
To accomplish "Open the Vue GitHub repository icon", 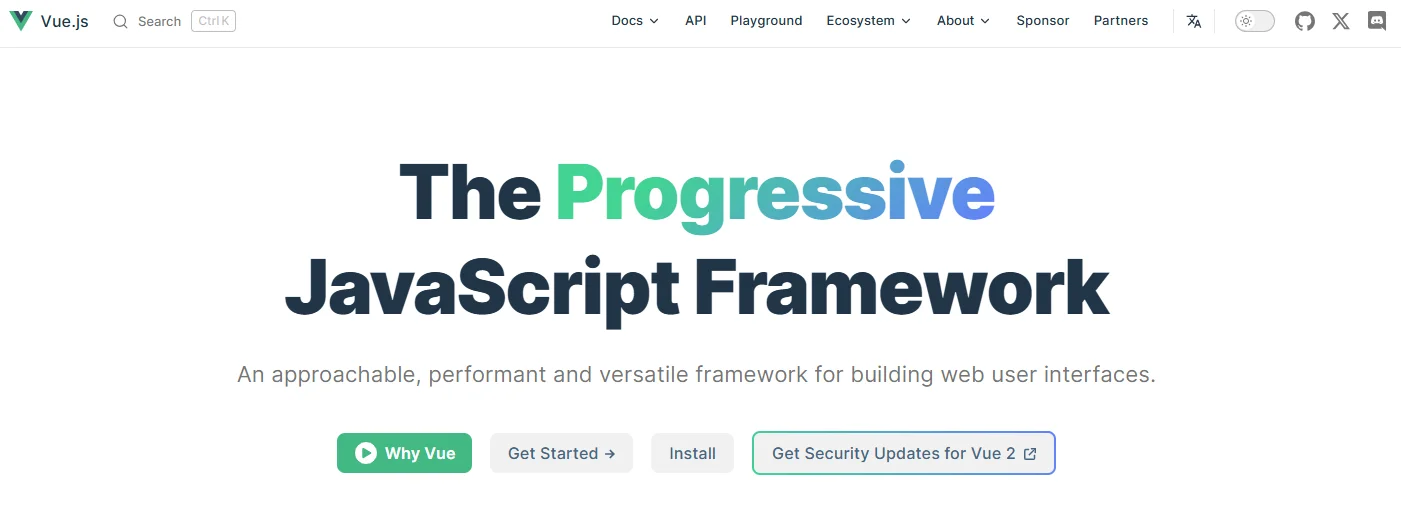I will point(1305,21).
